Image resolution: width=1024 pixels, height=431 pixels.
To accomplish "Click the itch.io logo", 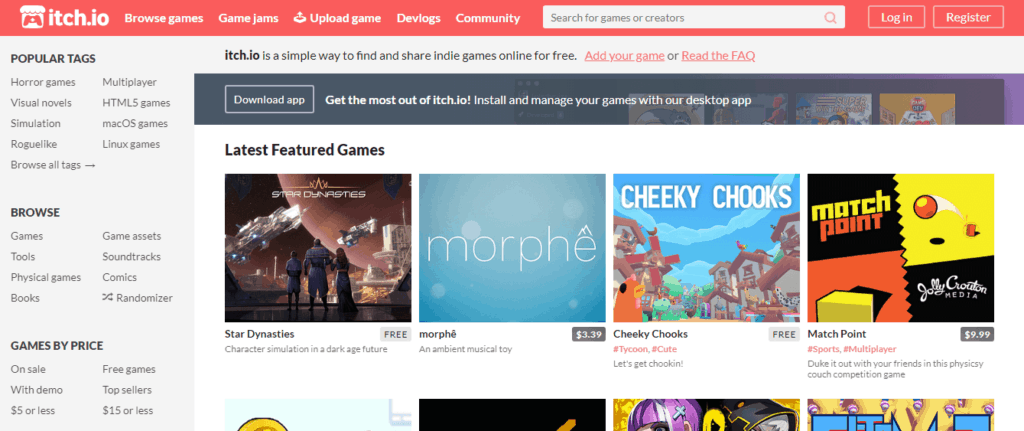I will tap(64, 18).
